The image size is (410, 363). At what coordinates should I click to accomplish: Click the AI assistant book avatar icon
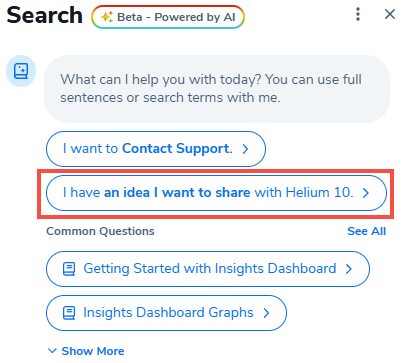click(21, 71)
